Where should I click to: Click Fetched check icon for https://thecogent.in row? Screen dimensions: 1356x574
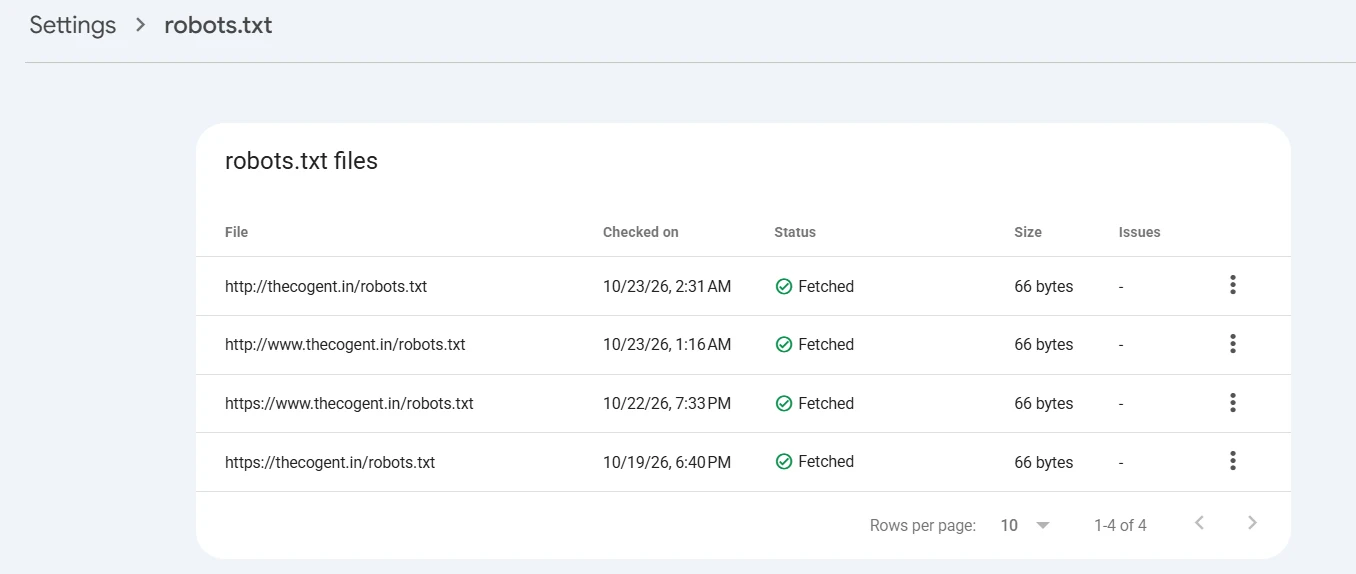(x=784, y=461)
